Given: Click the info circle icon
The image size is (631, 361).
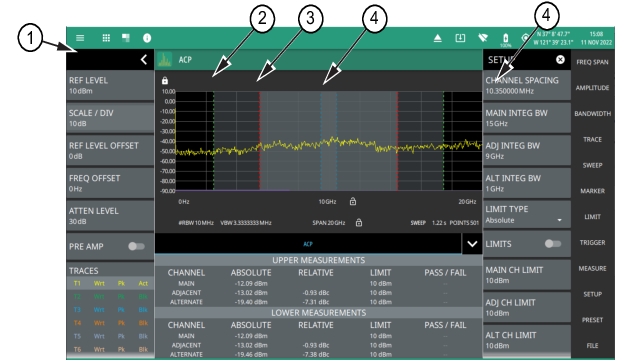Looking at the screenshot, I should point(147,38).
